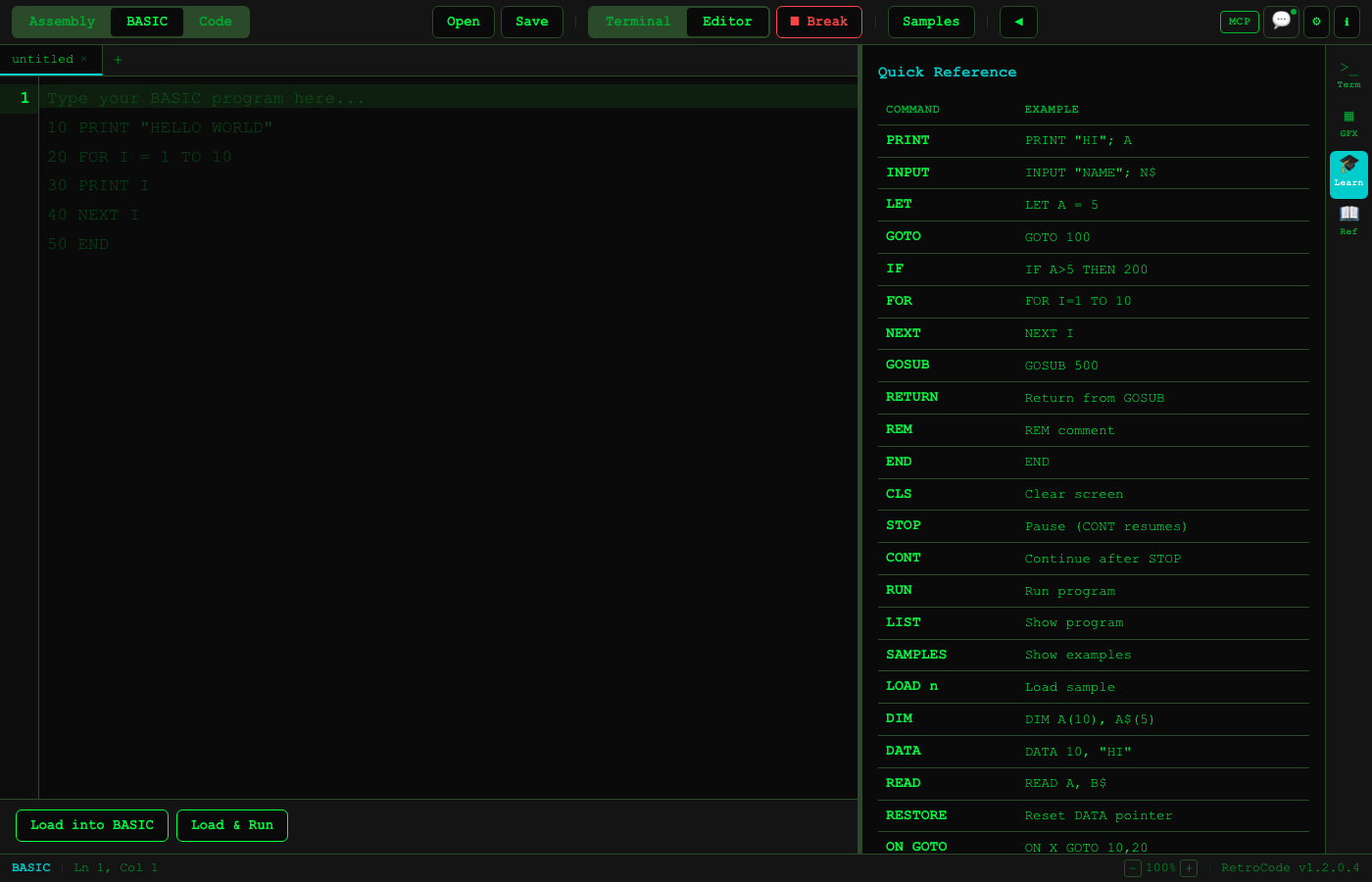Create a new tab with the plus
This screenshot has width=1372, height=882.
[117, 60]
